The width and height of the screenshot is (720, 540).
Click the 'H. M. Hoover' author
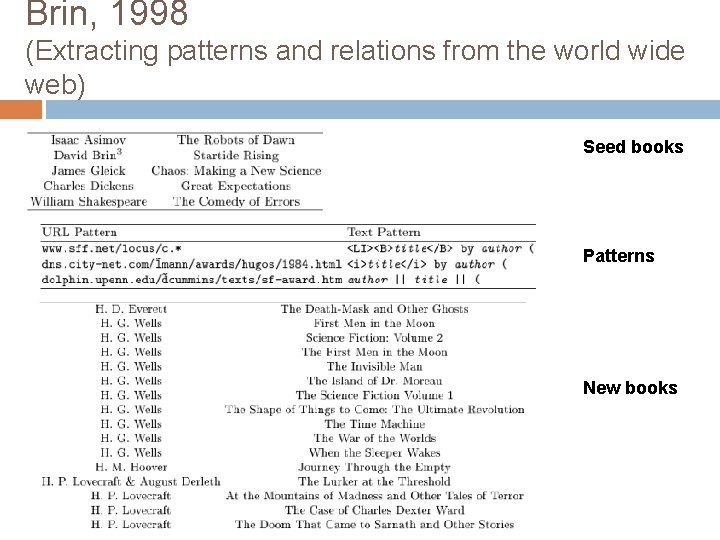131,467
